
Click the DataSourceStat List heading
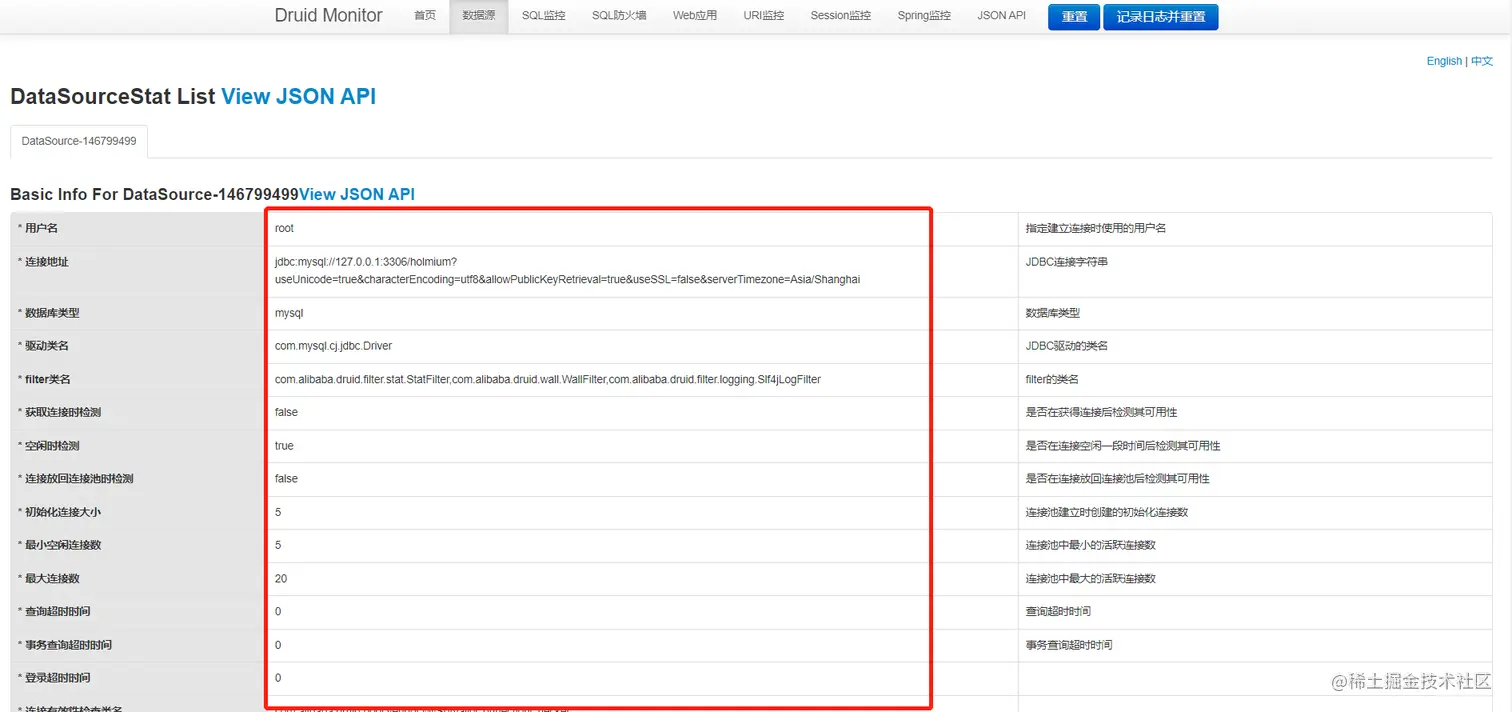click(112, 97)
